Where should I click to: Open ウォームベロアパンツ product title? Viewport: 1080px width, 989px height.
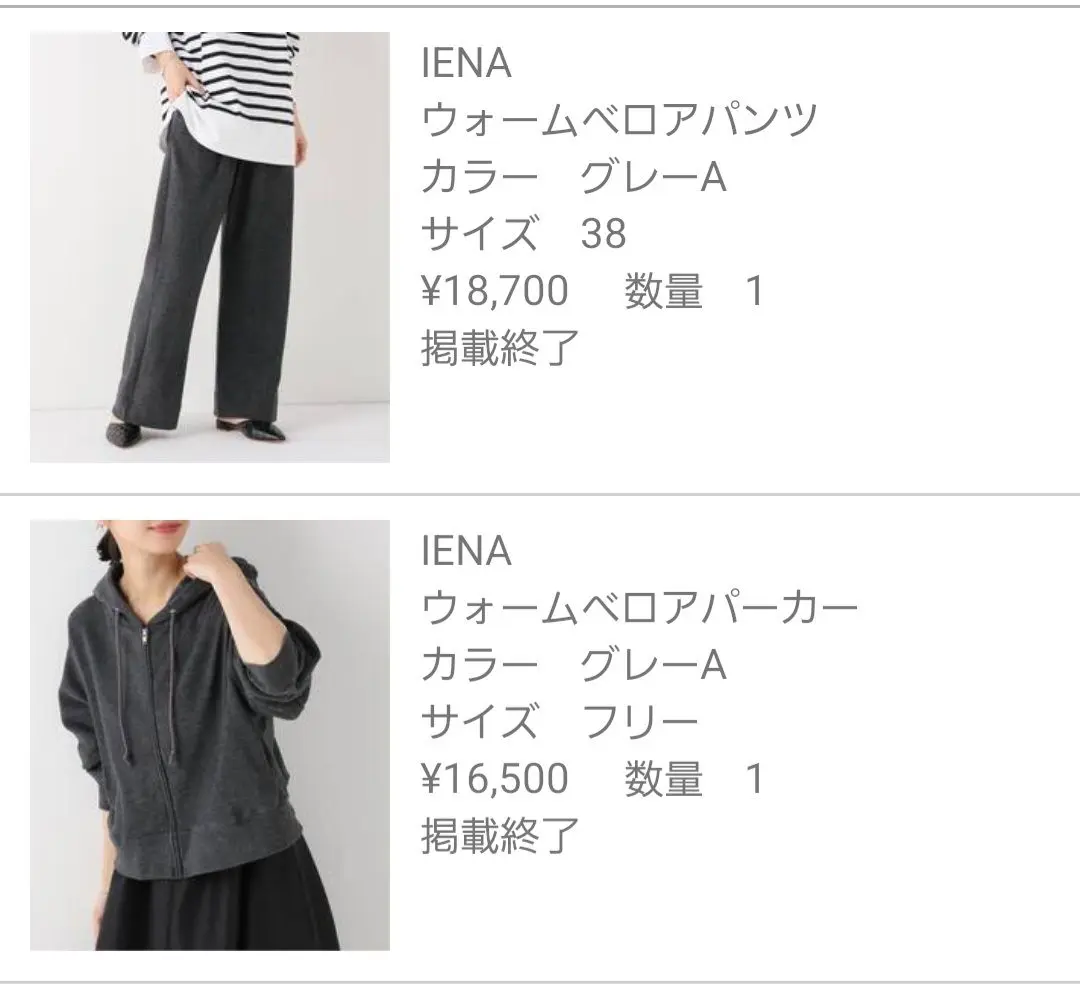[x=619, y=120]
